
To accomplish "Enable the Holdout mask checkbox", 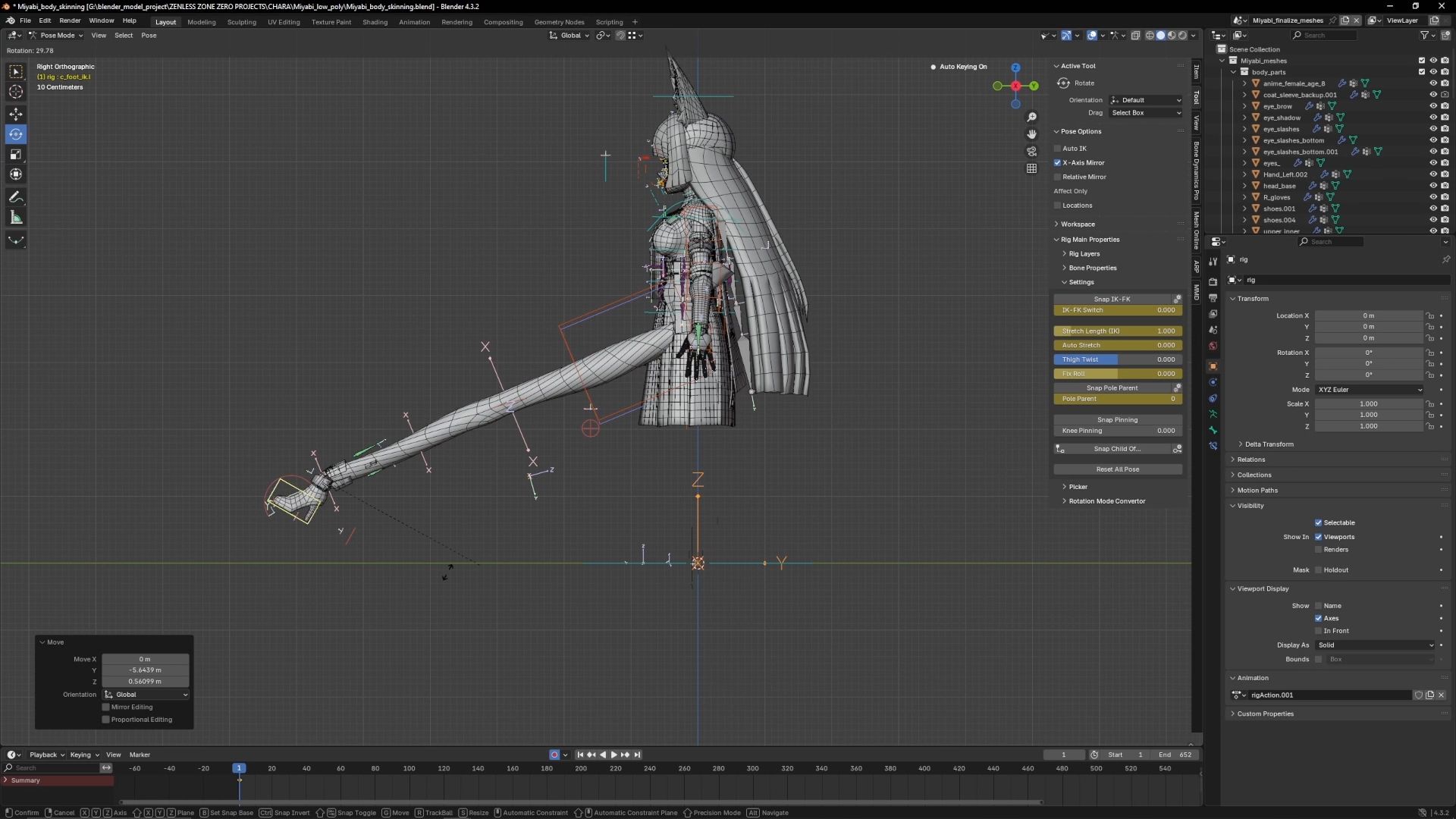I will [1318, 570].
